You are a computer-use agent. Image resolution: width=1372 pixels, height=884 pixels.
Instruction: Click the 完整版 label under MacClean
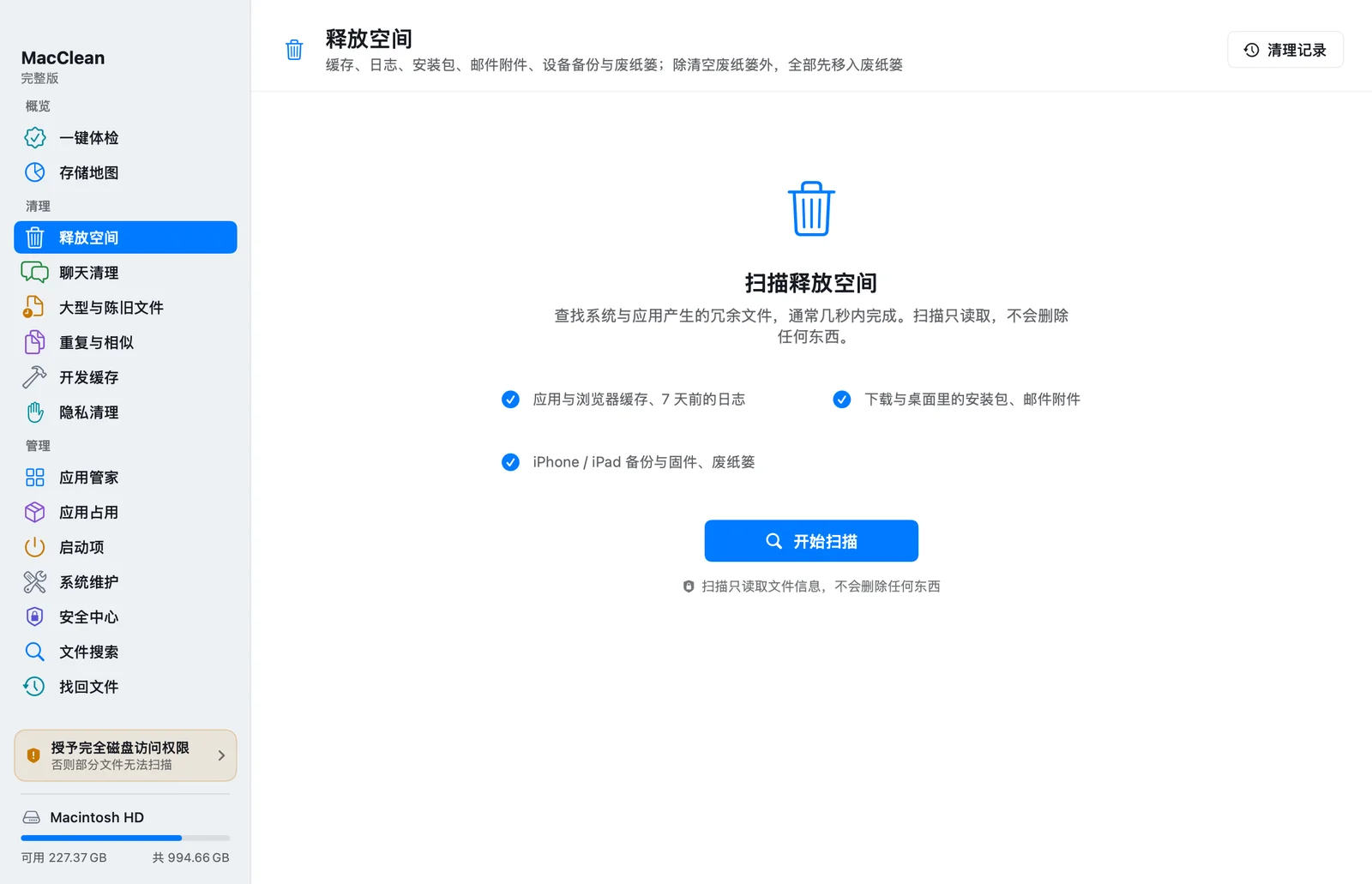tap(40, 78)
